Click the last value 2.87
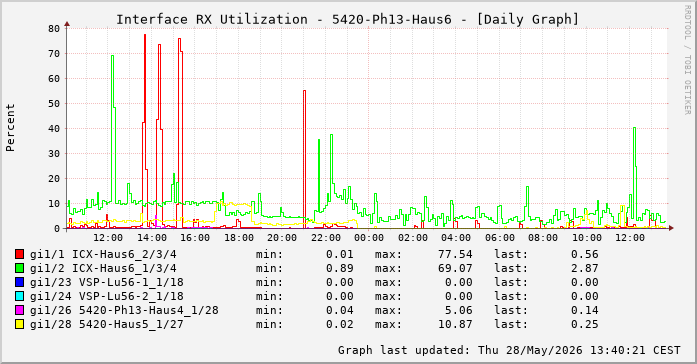This screenshot has height=364, width=697. (x=585, y=268)
